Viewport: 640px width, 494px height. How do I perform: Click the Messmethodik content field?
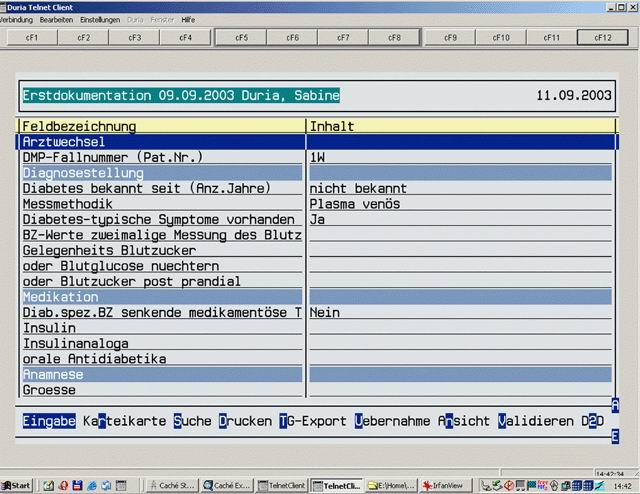pyautogui.click(x=460, y=204)
